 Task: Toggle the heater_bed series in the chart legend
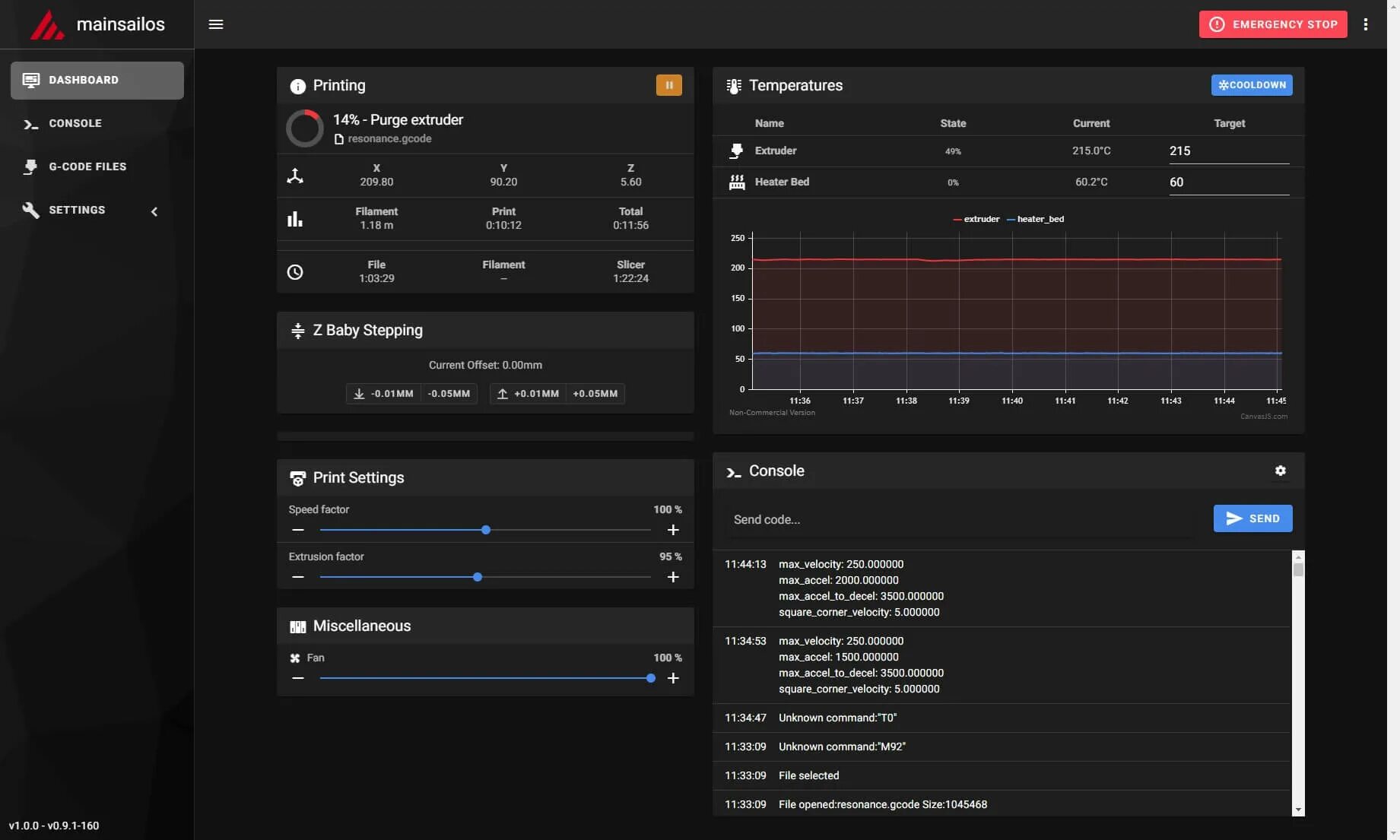pos(1035,219)
